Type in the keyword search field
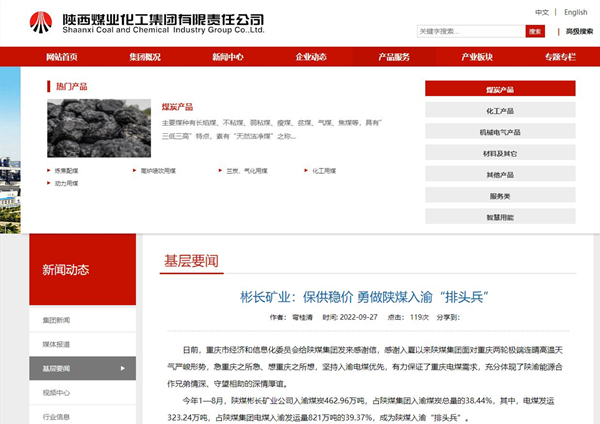The height and width of the screenshot is (424, 600). coord(470,31)
